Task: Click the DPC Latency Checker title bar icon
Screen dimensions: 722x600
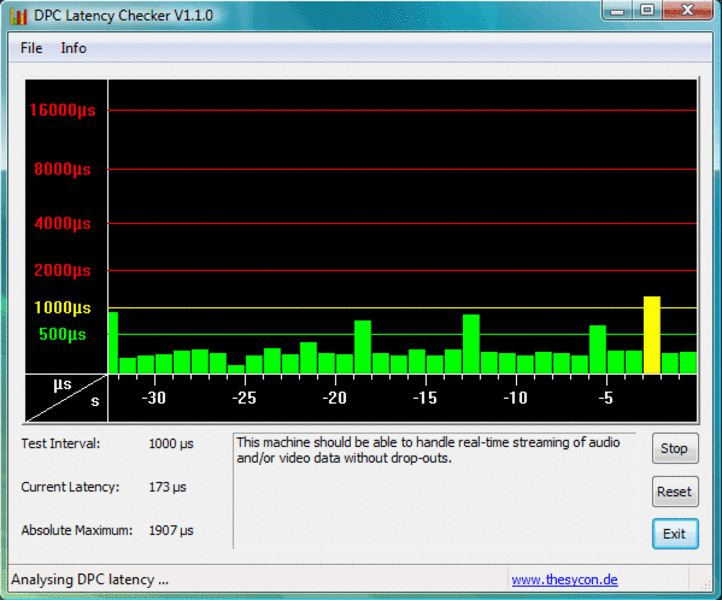Action: click(x=18, y=15)
